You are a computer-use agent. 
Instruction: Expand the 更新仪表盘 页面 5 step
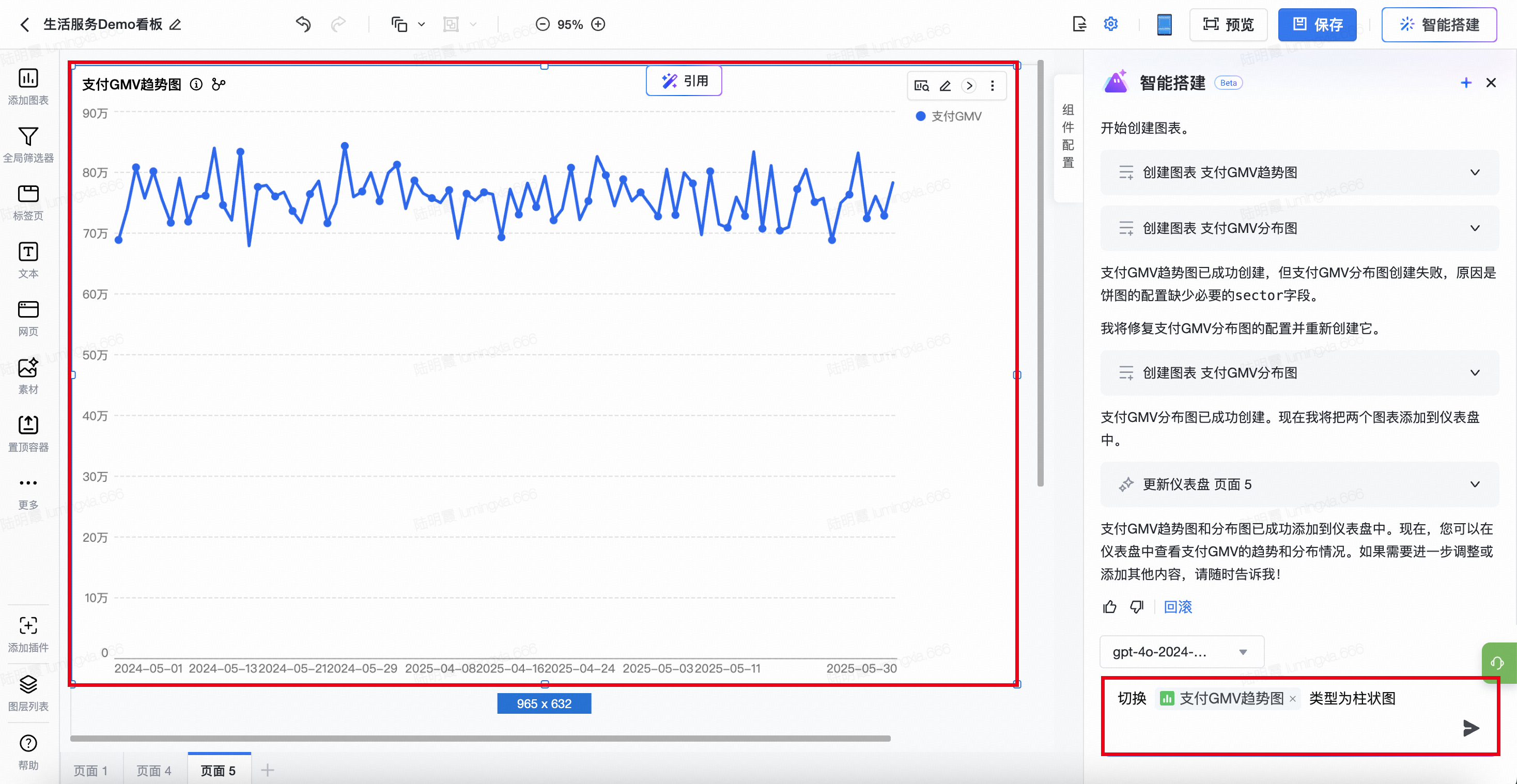pyautogui.click(x=1475, y=484)
